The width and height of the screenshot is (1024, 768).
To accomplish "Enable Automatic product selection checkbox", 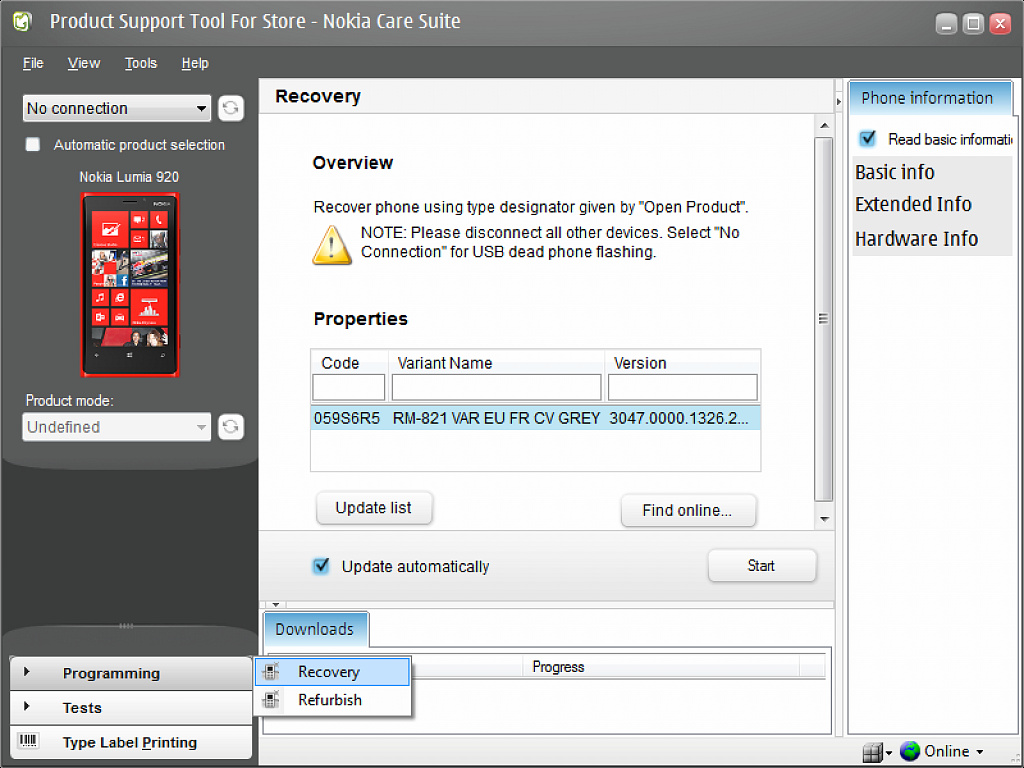I will pyautogui.click(x=33, y=144).
